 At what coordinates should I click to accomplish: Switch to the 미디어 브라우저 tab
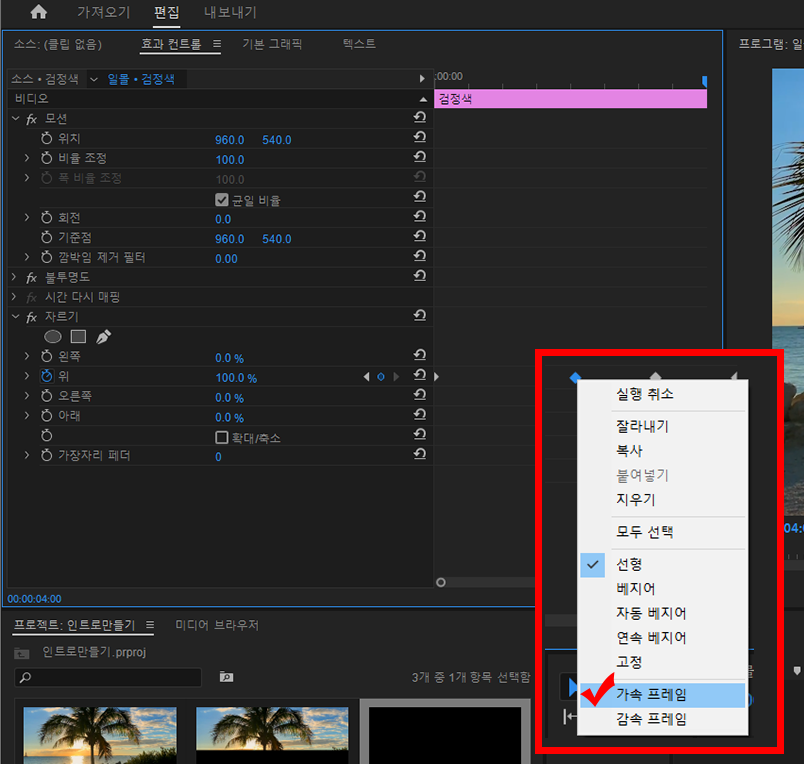click(x=217, y=625)
